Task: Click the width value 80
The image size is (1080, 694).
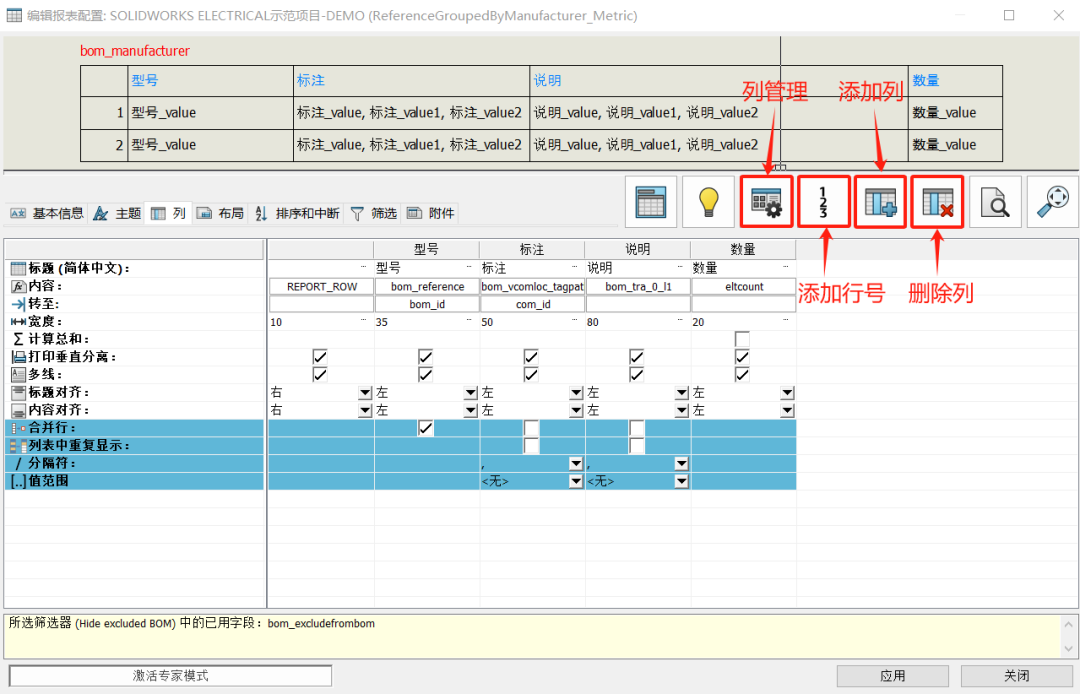Action: [x=592, y=322]
